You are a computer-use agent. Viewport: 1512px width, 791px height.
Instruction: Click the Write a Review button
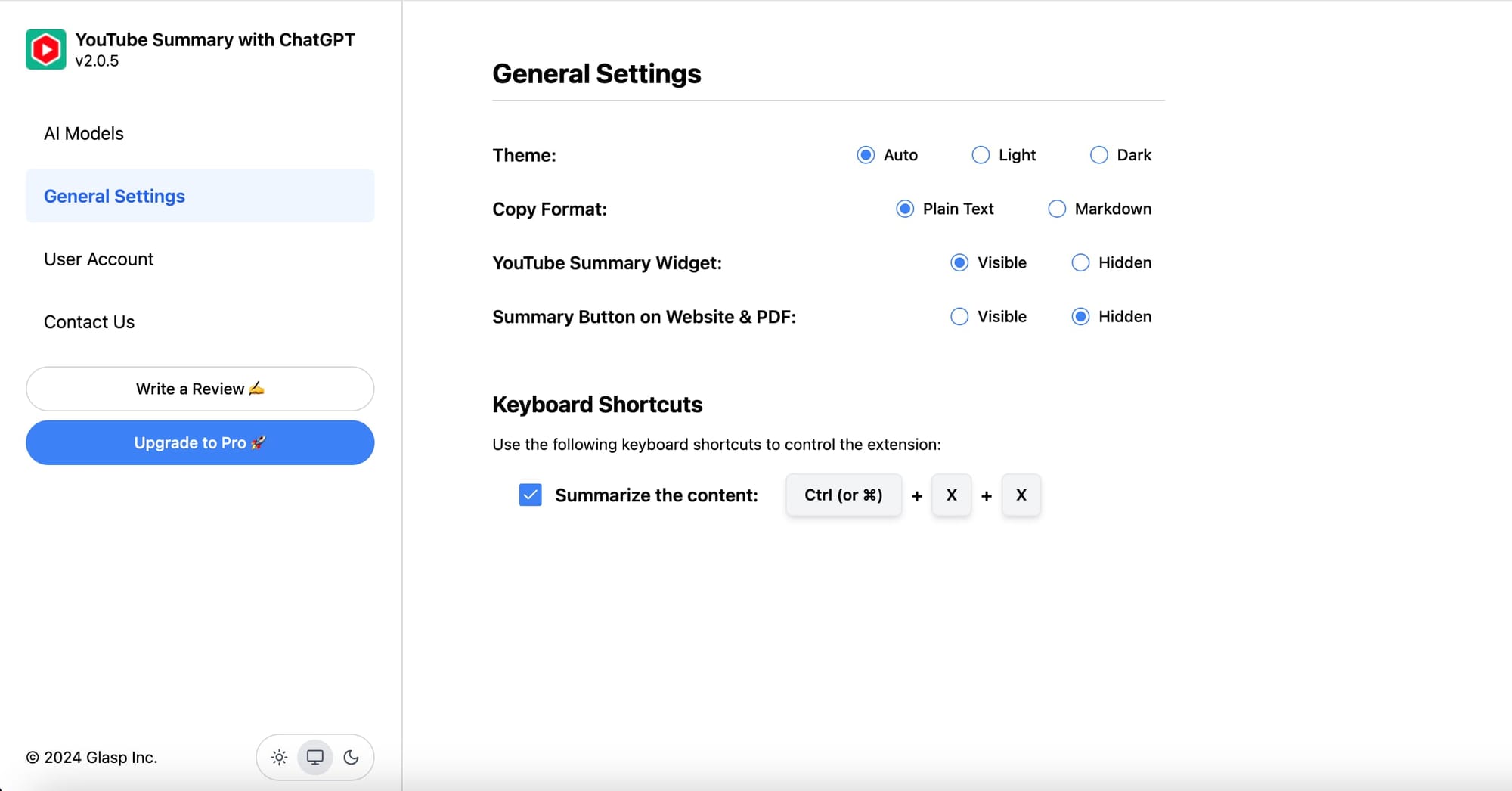coord(200,389)
